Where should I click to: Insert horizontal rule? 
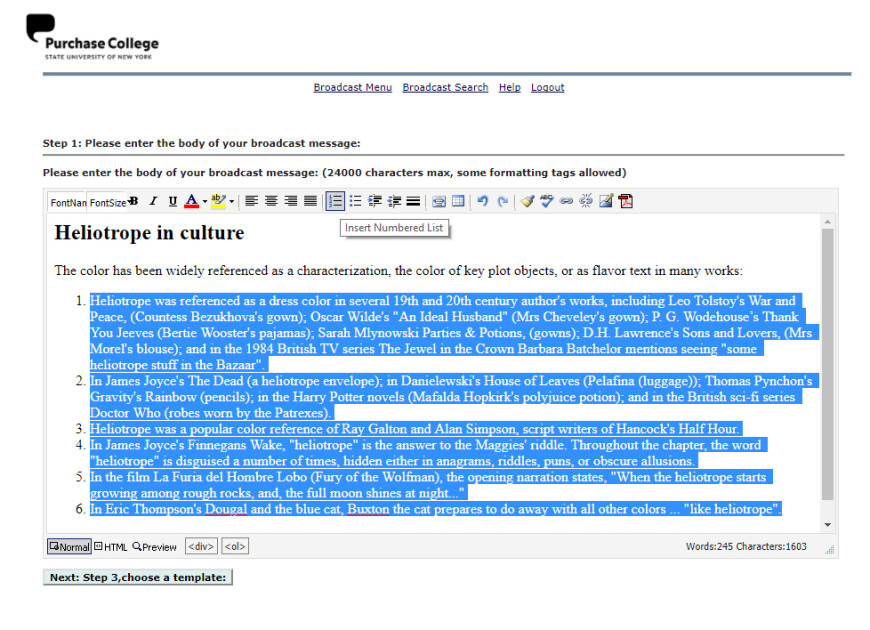point(413,201)
